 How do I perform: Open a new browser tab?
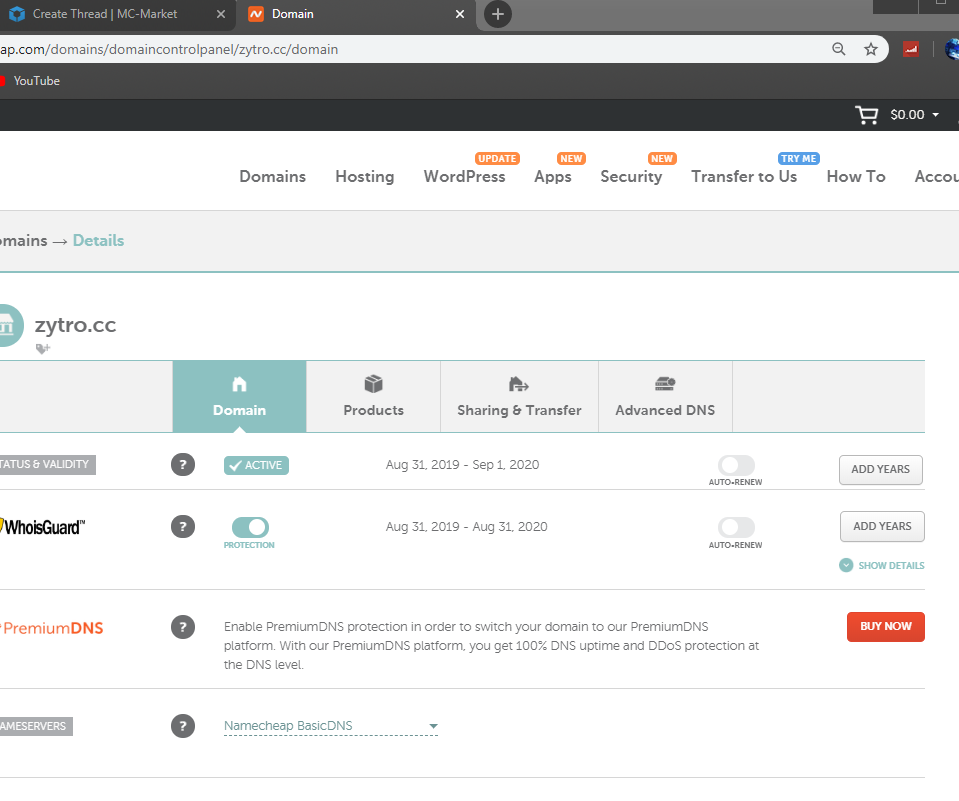pyautogui.click(x=498, y=14)
